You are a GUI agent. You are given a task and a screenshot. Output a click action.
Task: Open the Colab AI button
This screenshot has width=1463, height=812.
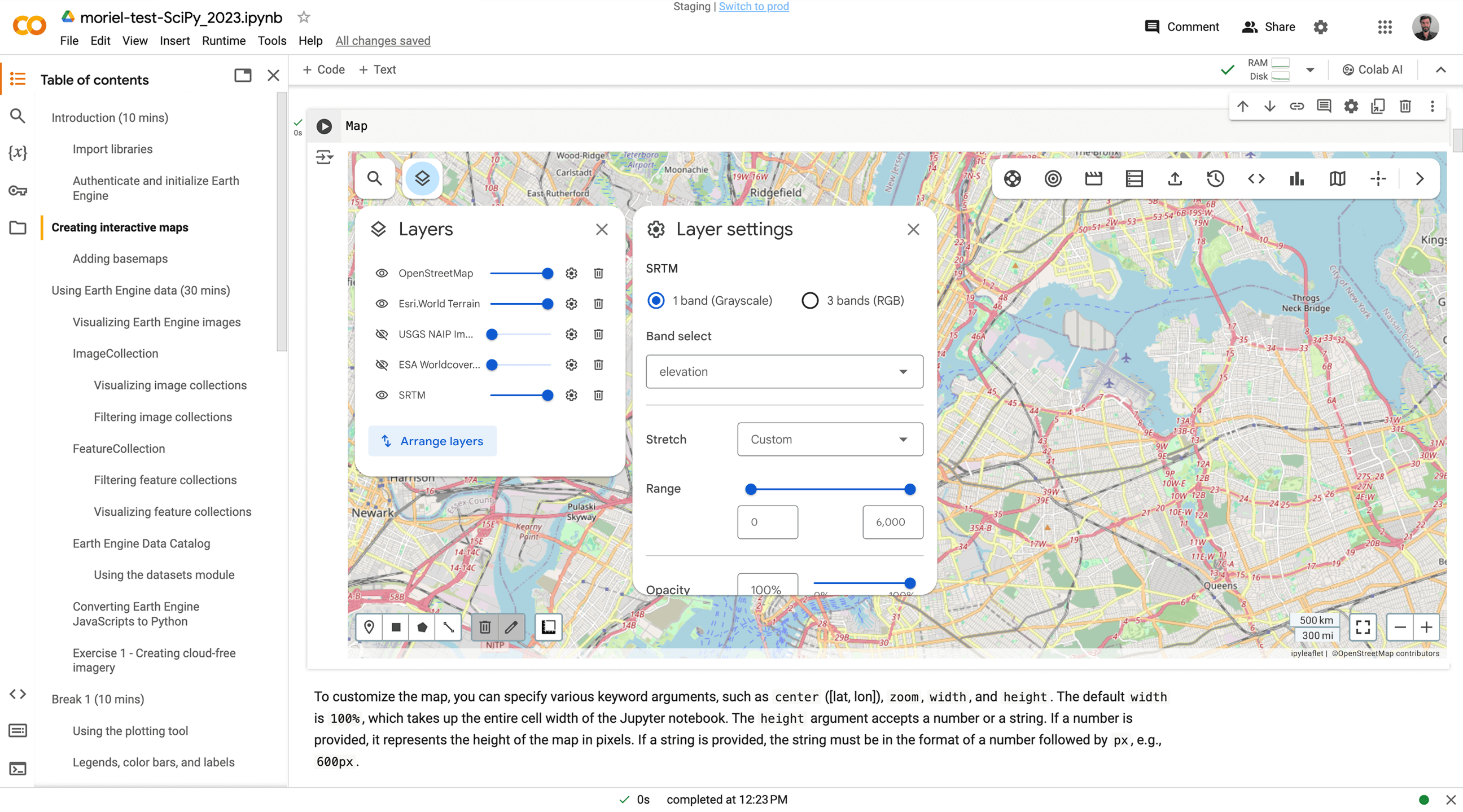(x=1372, y=70)
